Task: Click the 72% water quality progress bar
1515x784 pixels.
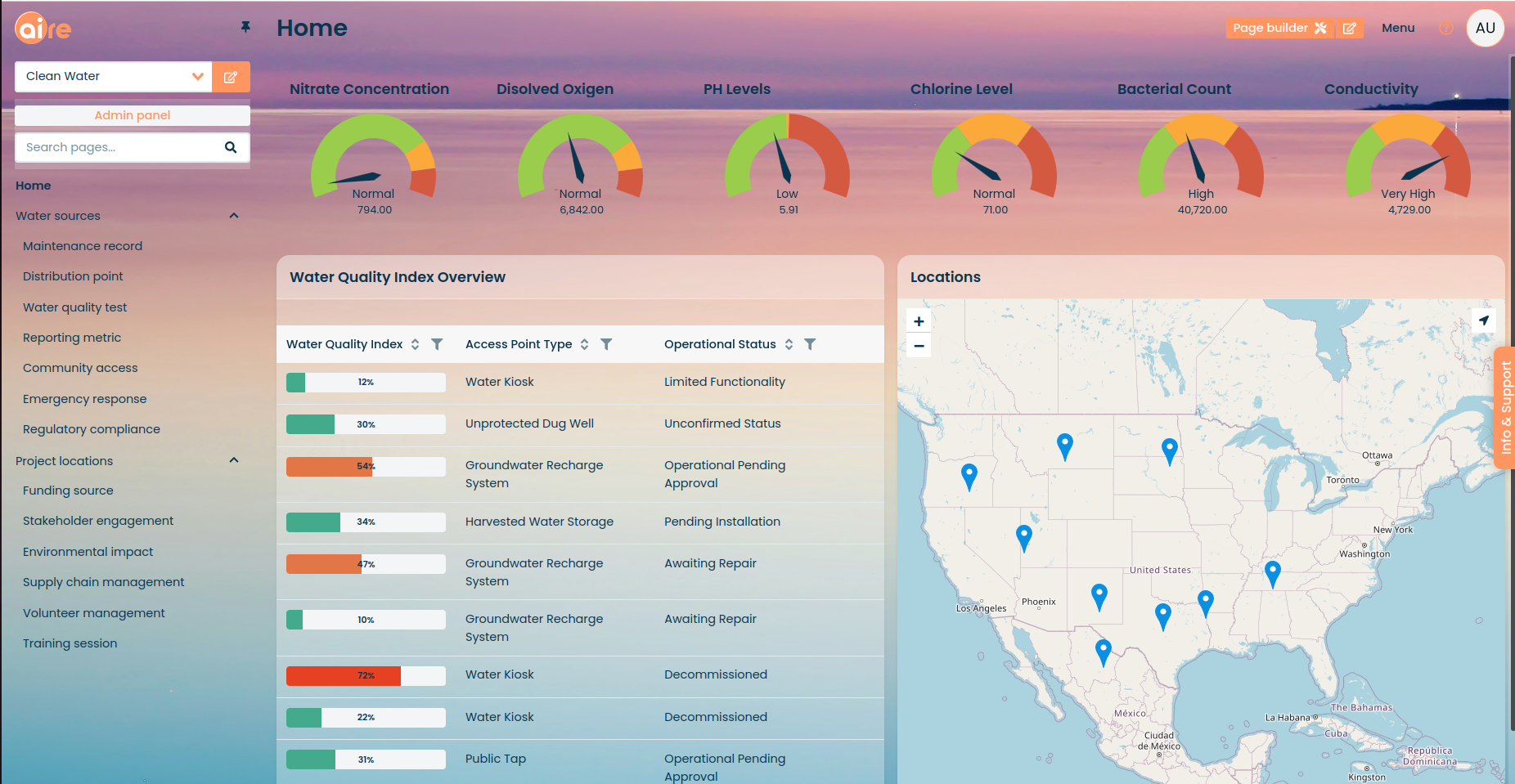Action: coord(366,676)
